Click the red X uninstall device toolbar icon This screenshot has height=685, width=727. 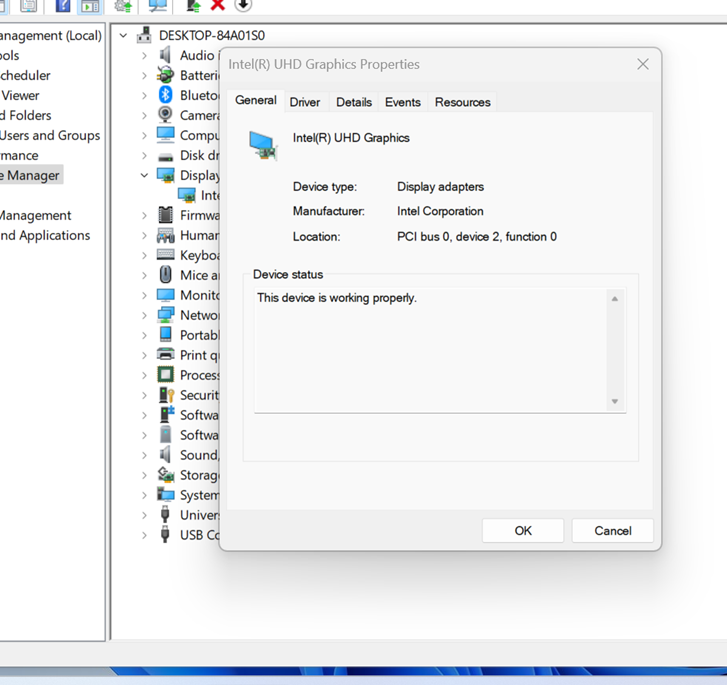pyautogui.click(x=217, y=5)
